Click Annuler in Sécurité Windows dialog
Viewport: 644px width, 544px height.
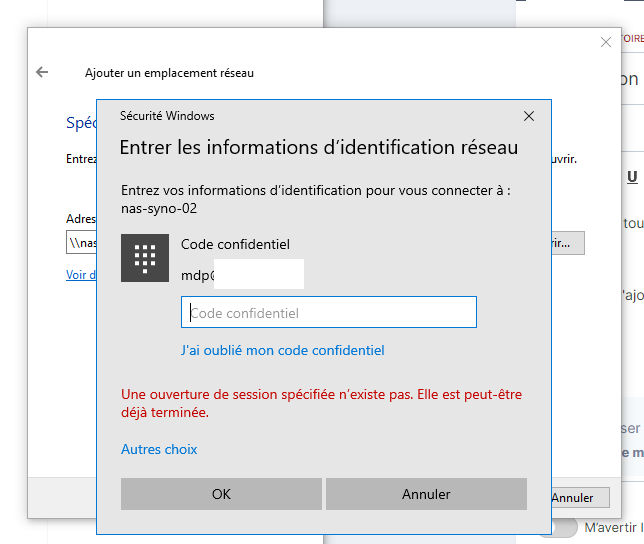point(426,494)
